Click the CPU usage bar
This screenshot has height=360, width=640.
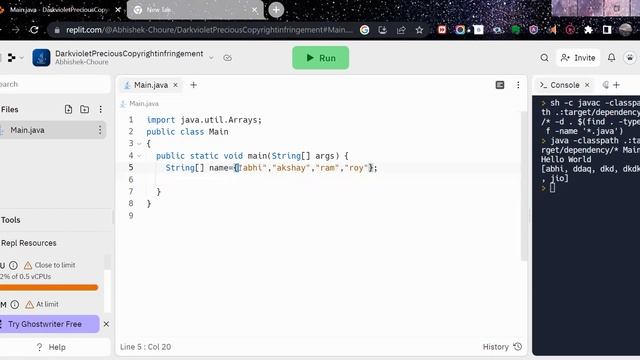49,288
